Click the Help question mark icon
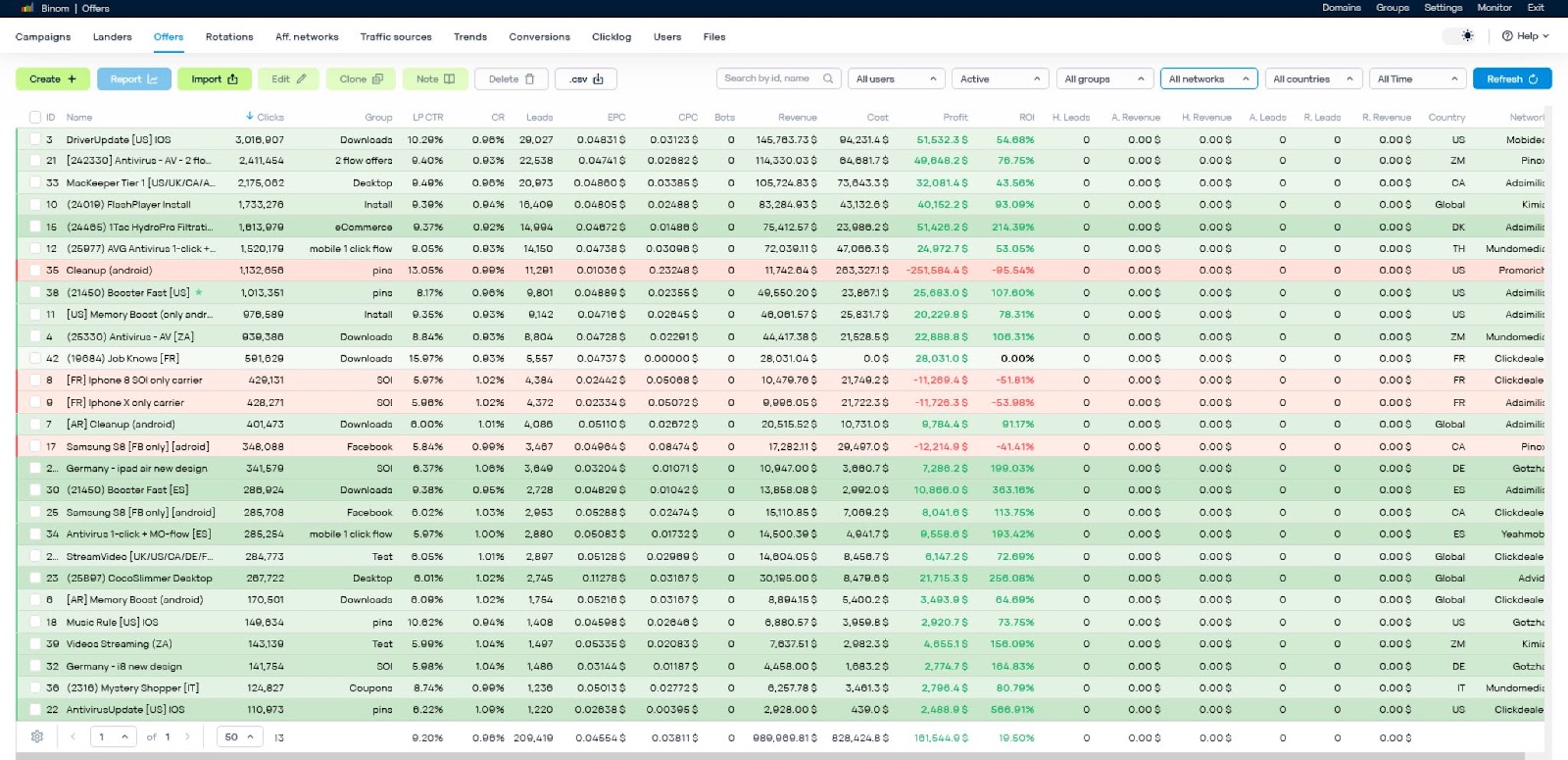Viewport: 1568px width, 760px height. [1507, 36]
